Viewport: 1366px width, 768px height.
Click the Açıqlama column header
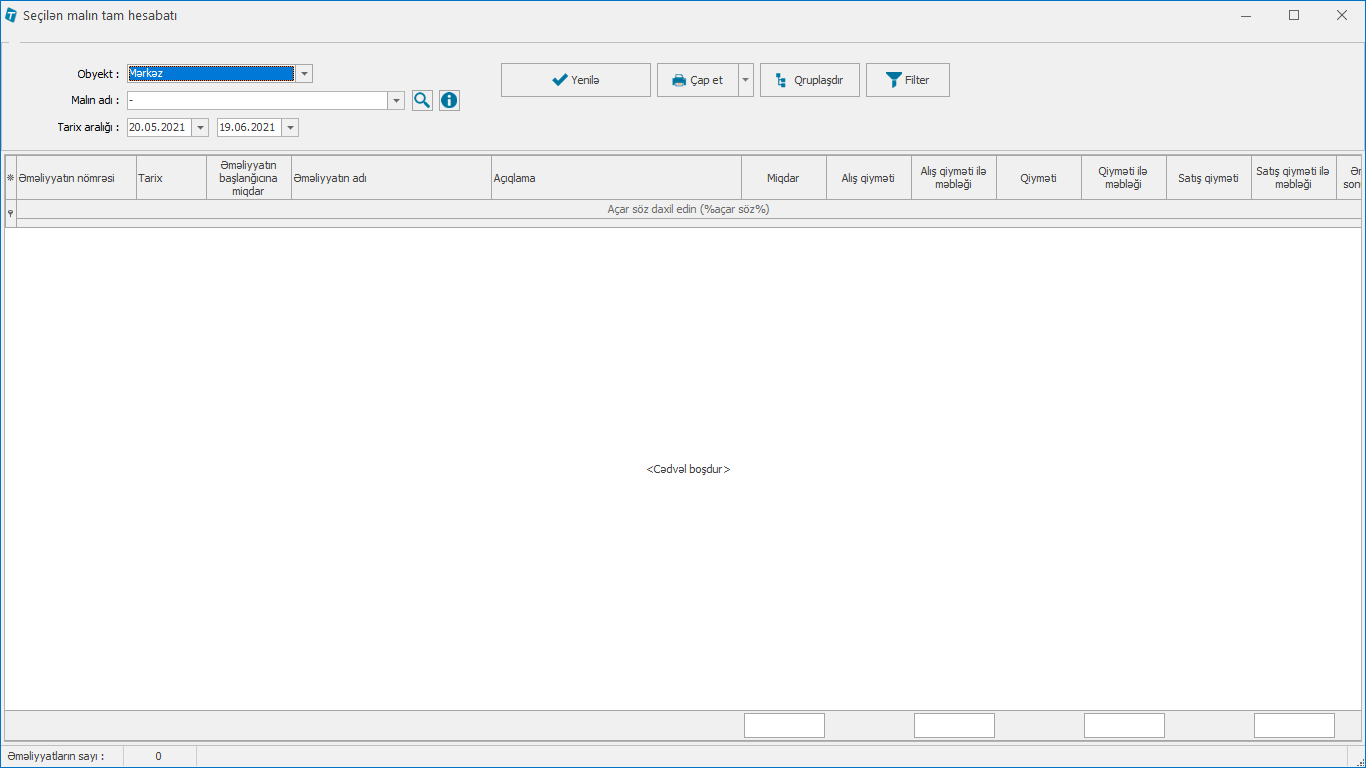[615, 178]
